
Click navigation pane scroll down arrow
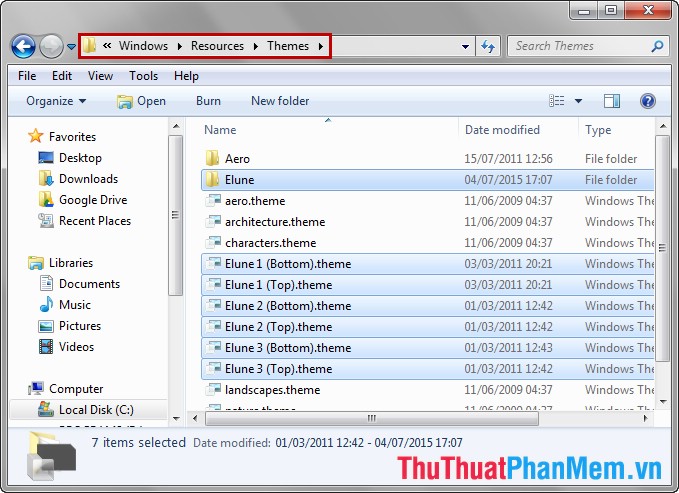click(176, 418)
